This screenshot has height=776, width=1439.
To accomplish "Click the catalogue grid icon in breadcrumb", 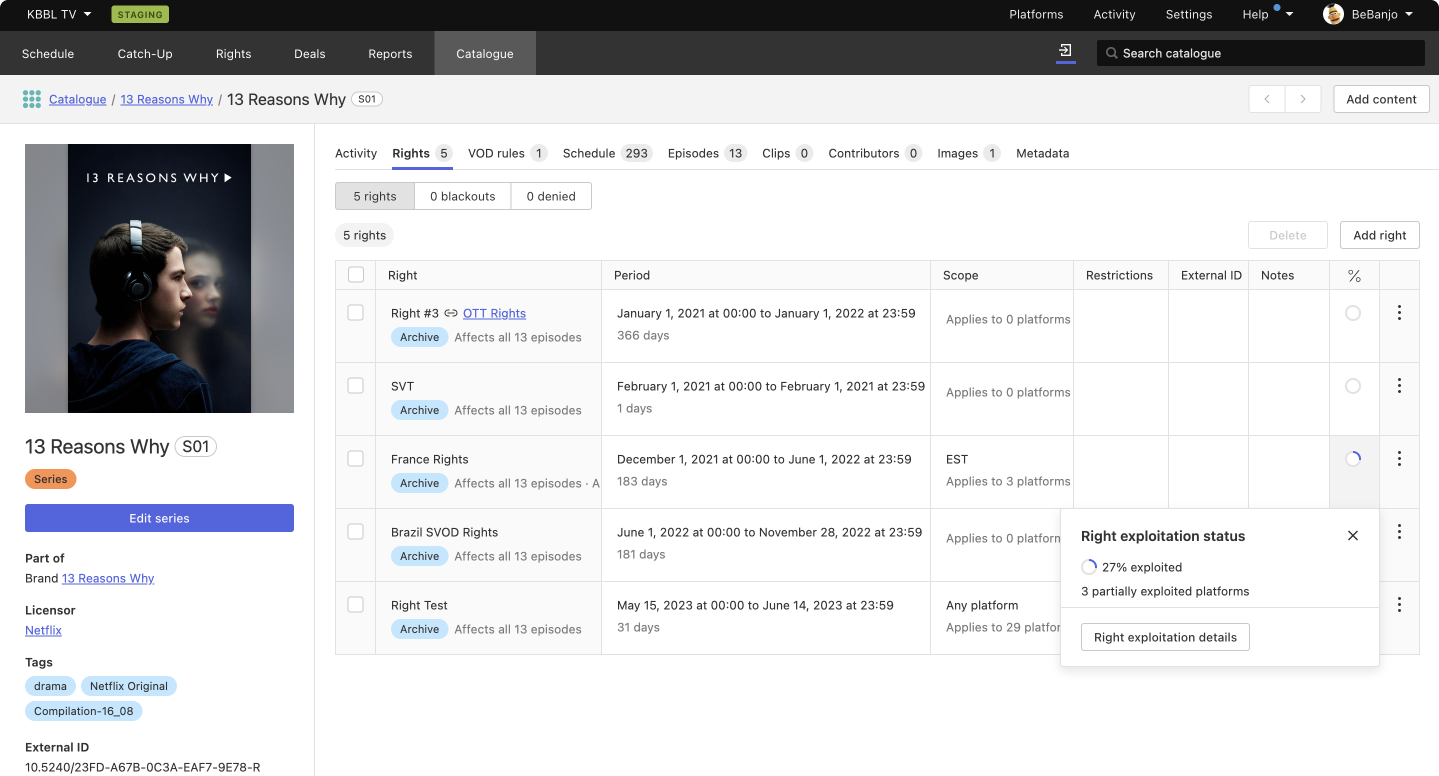I will pyautogui.click(x=32, y=99).
